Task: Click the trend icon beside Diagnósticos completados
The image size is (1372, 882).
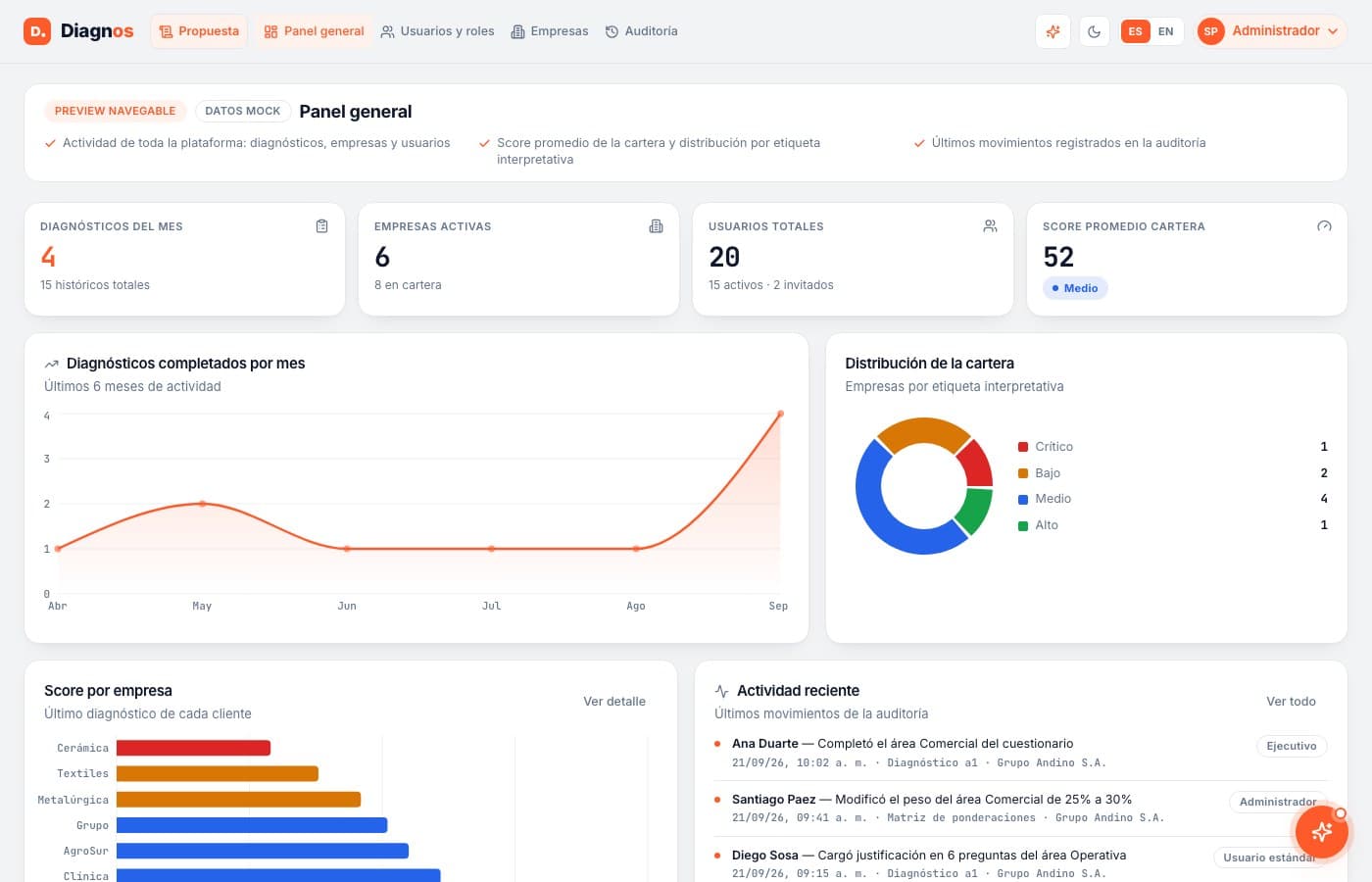Action: click(x=52, y=364)
